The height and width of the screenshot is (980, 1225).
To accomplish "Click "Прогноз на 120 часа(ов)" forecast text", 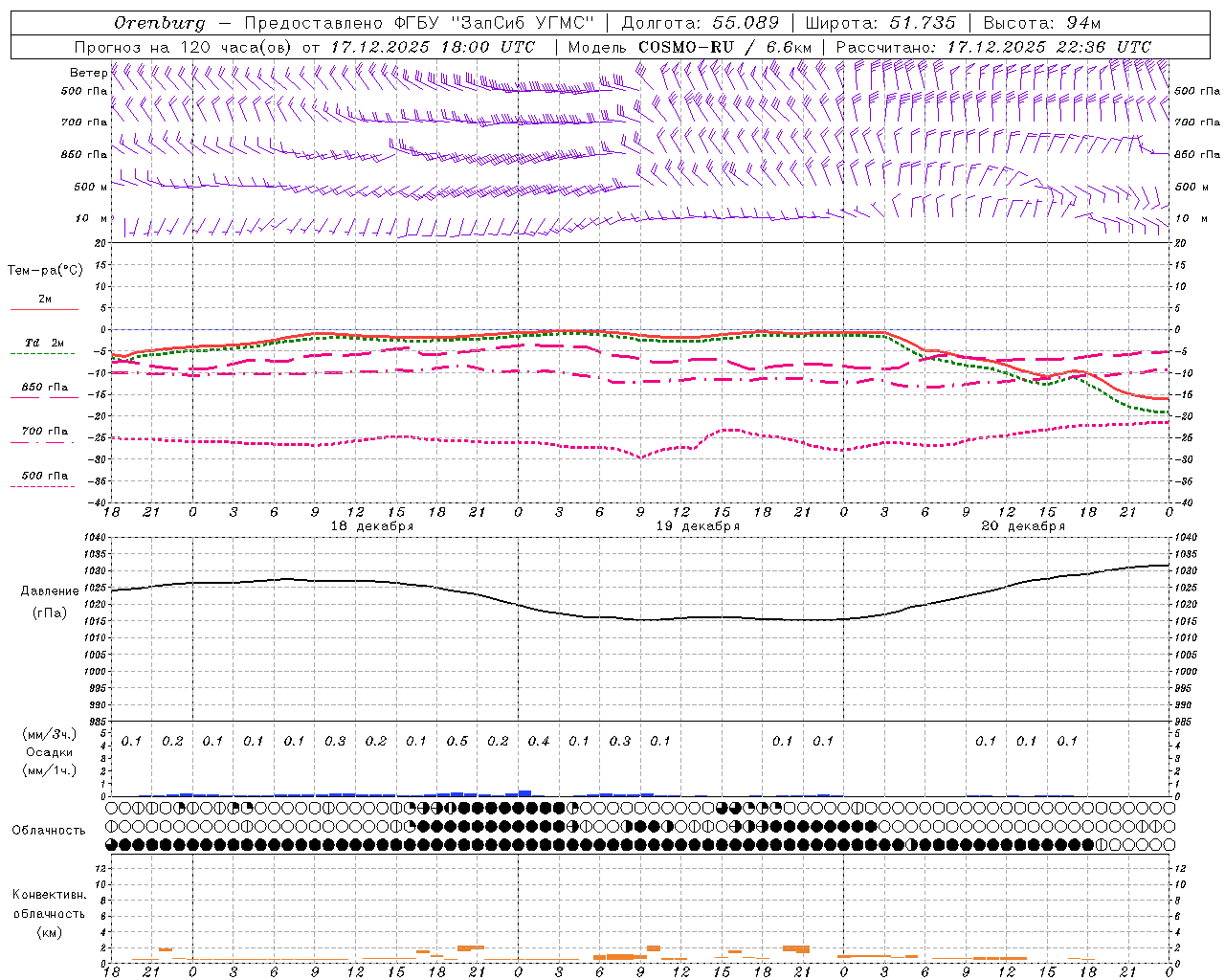I will pyautogui.click(x=184, y=47).
